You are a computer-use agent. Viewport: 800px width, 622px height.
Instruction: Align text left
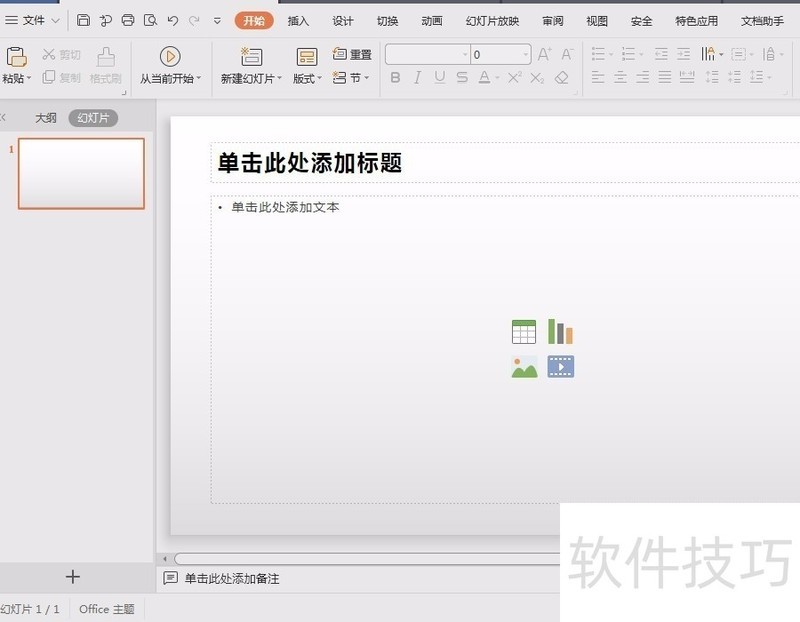click(x=598, y=78)
